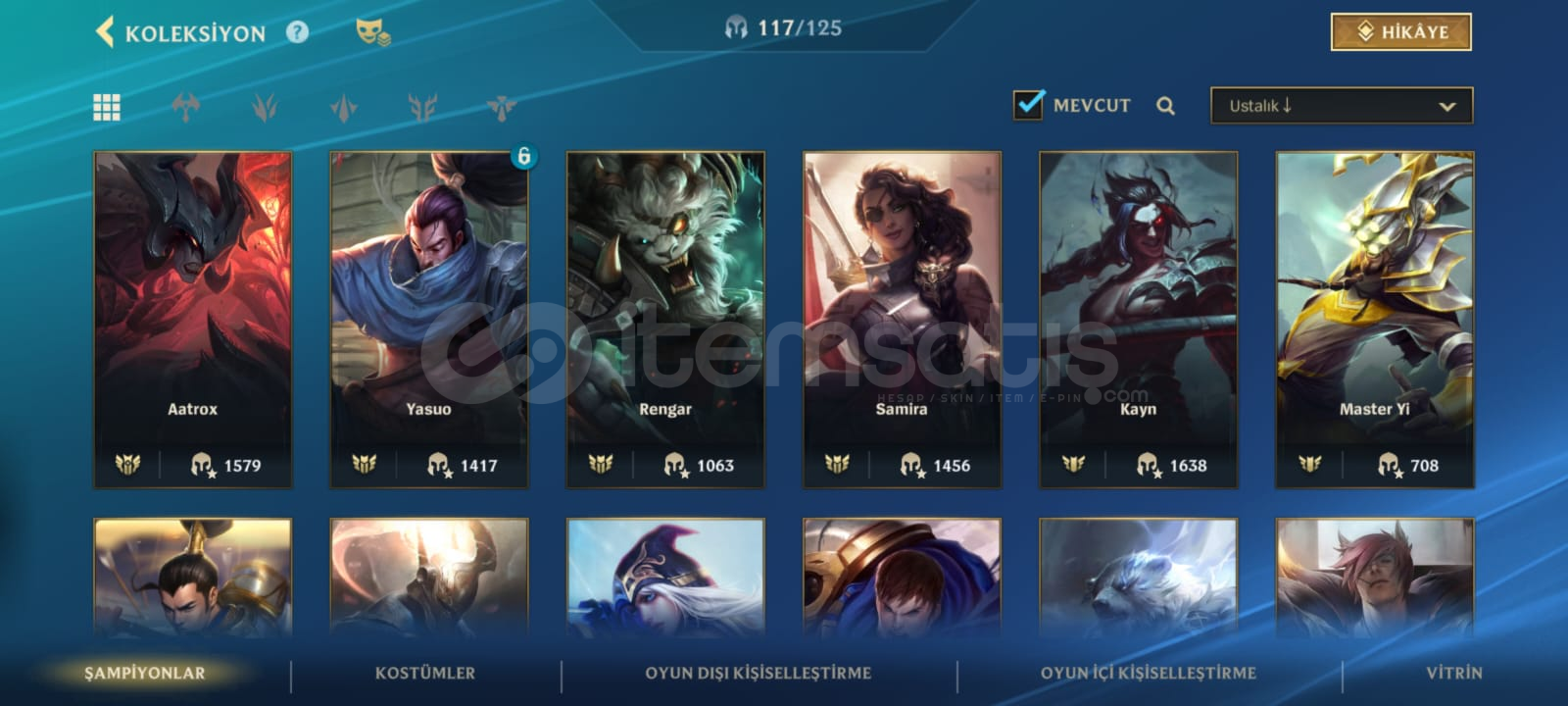This screenshot has height=706, width=1568.
Task: Select the Aatrox champion card
Action: 193,320
